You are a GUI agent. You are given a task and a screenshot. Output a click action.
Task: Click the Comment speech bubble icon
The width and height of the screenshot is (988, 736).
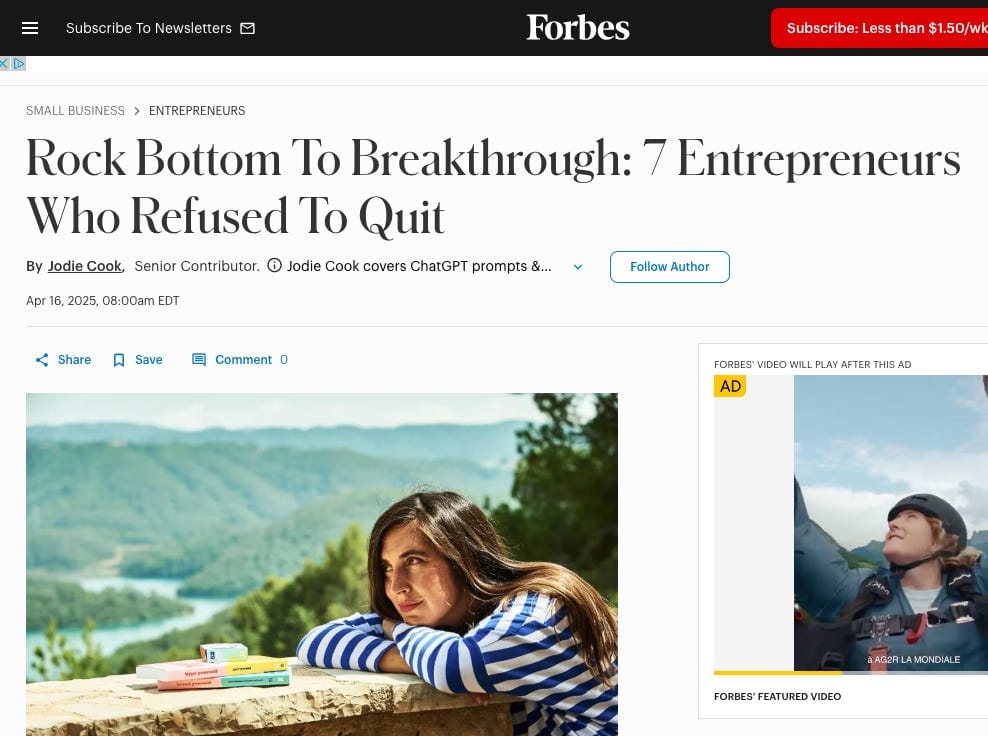(199, 360)
